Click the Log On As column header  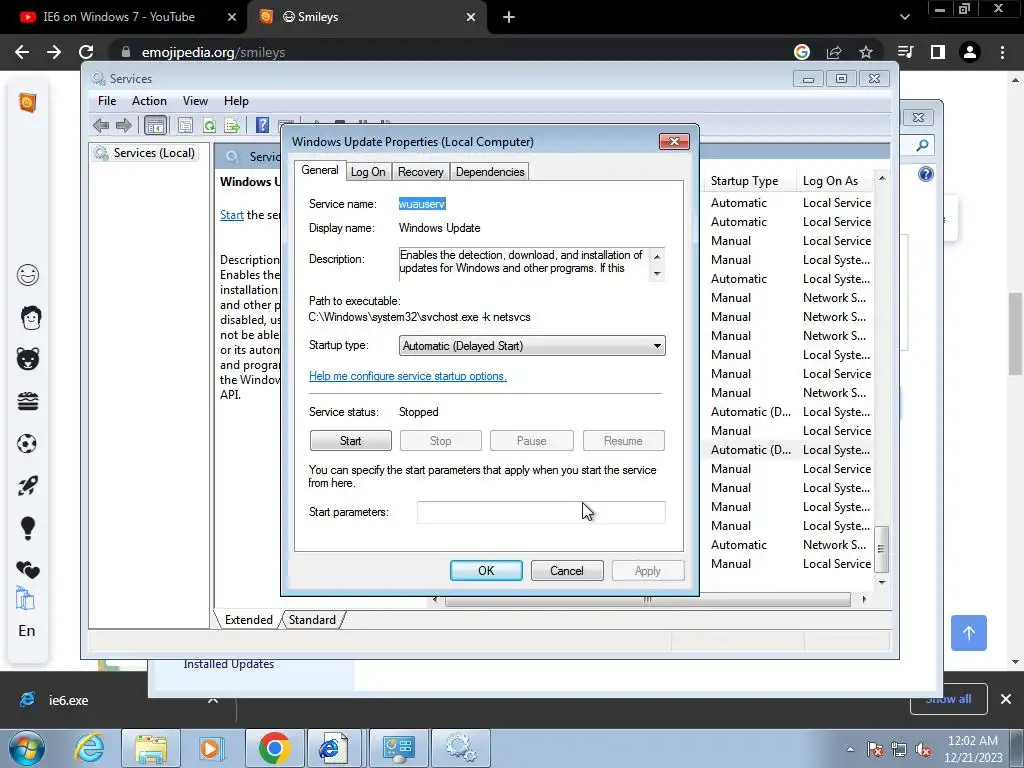pos(834,181)
